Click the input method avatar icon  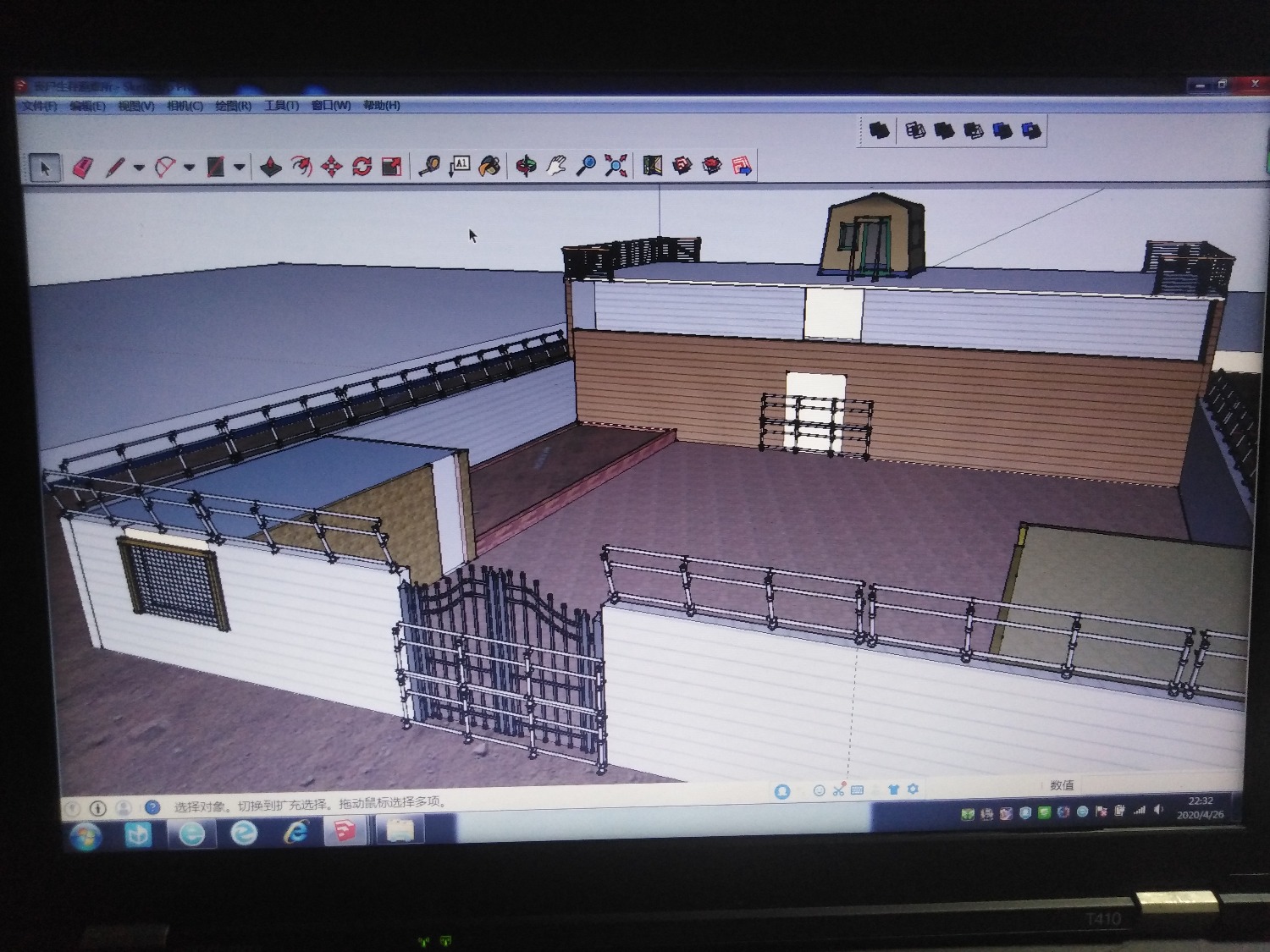[782, 791]
